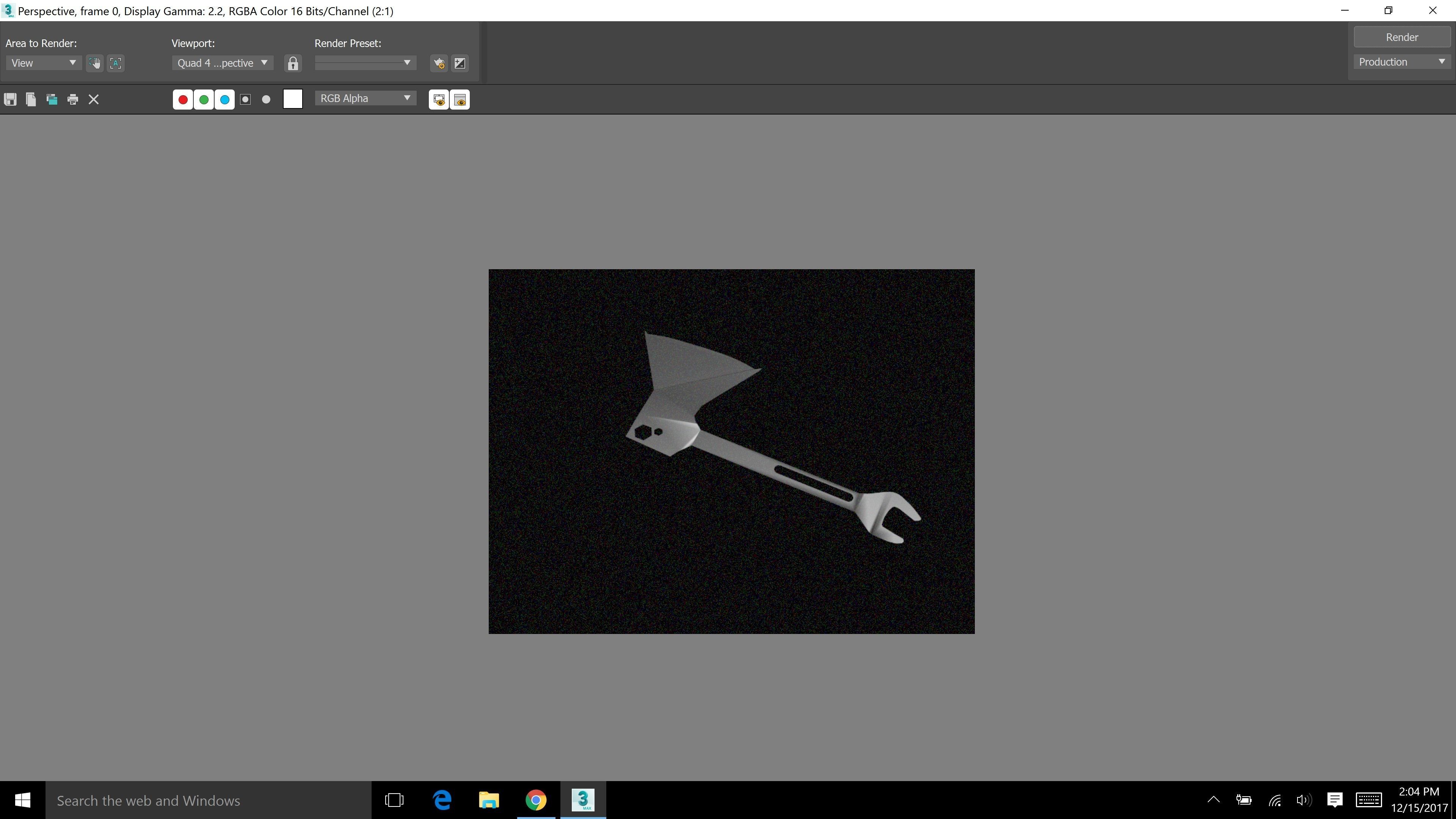The height and width of the screenshot is (819, 1456).
Task: Open the Production render mode dropdown
Action: click(x=1402, y=62)
